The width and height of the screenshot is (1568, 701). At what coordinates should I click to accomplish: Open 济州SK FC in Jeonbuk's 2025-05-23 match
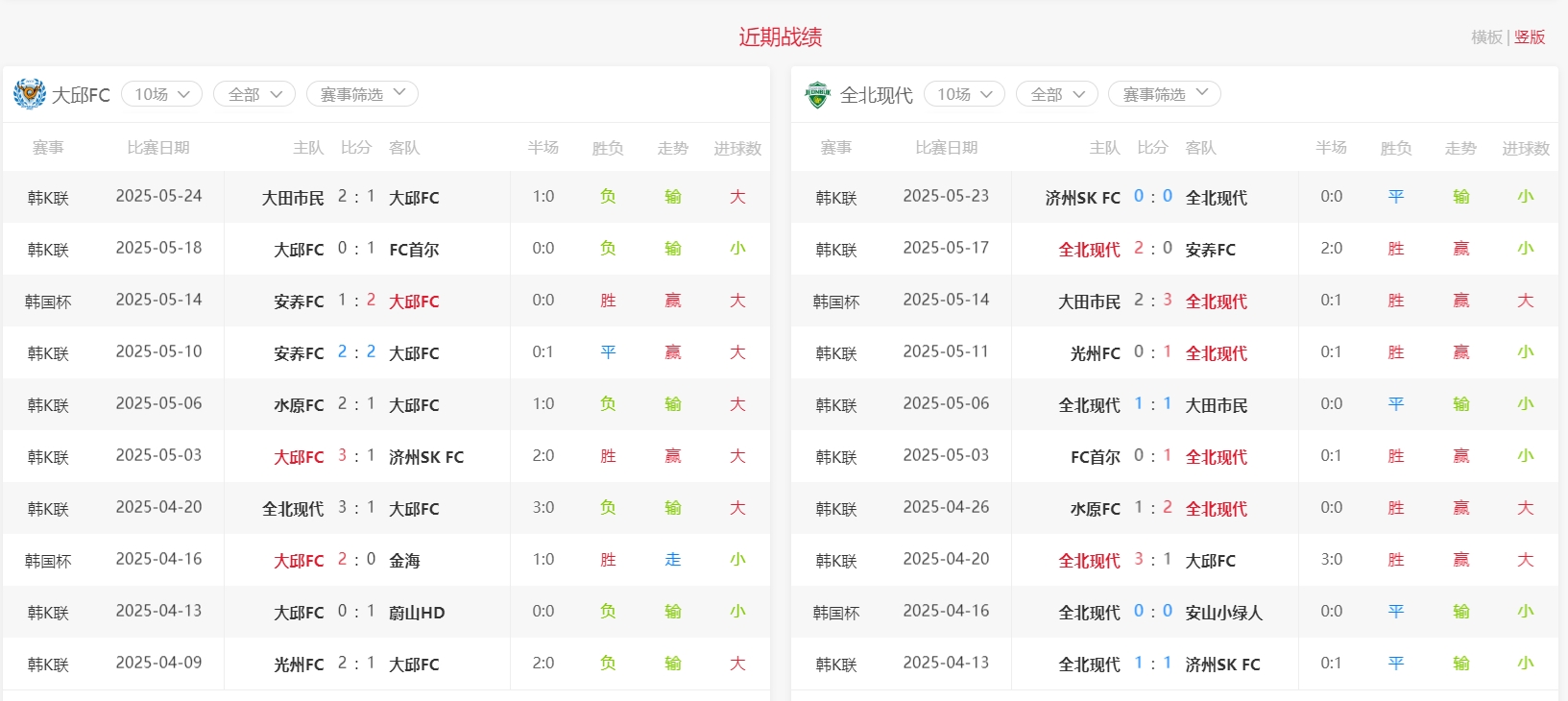(1082, 198)
